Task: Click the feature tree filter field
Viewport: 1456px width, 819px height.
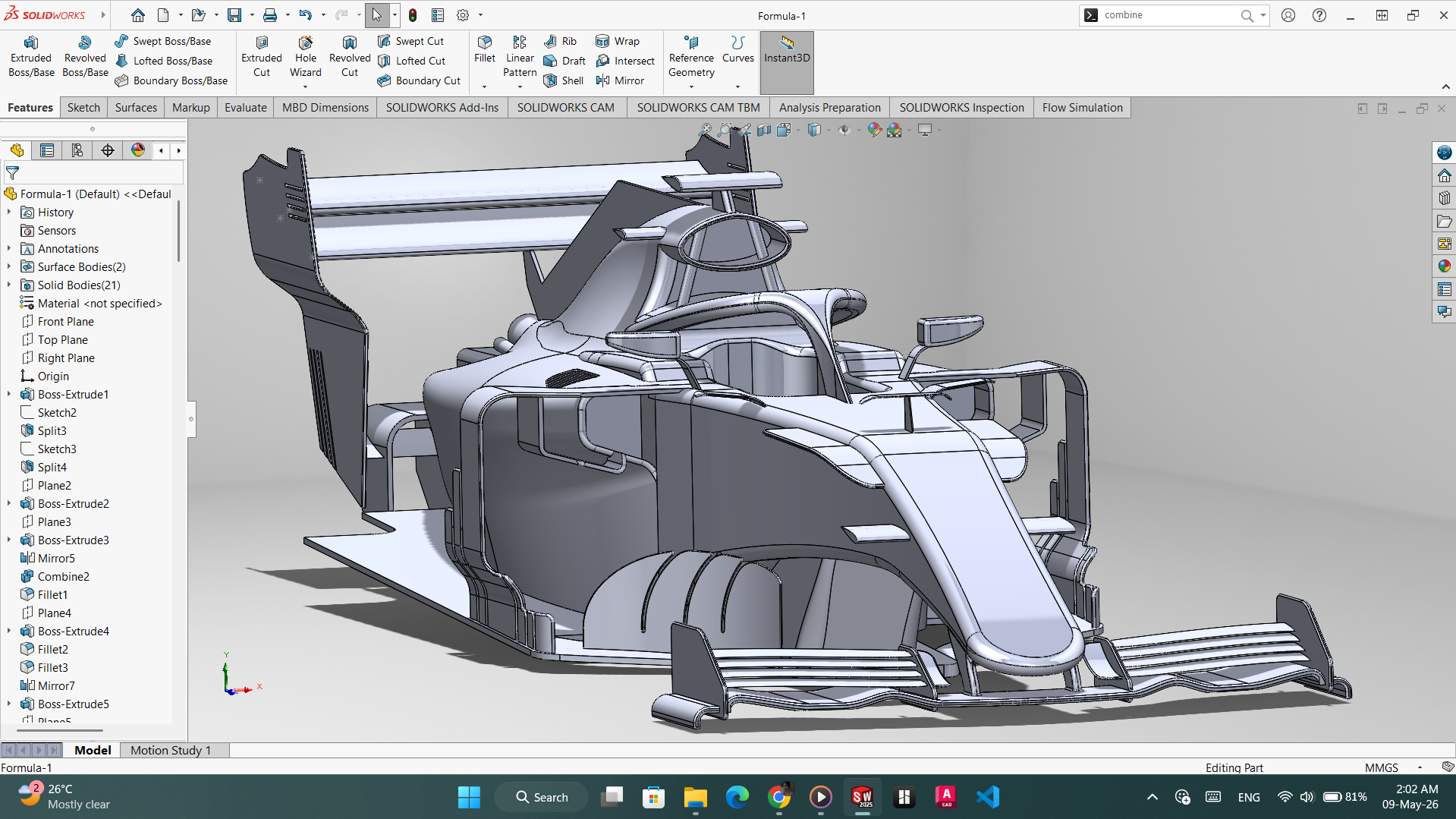Action: pyautogui.click(x=94, y=173)
